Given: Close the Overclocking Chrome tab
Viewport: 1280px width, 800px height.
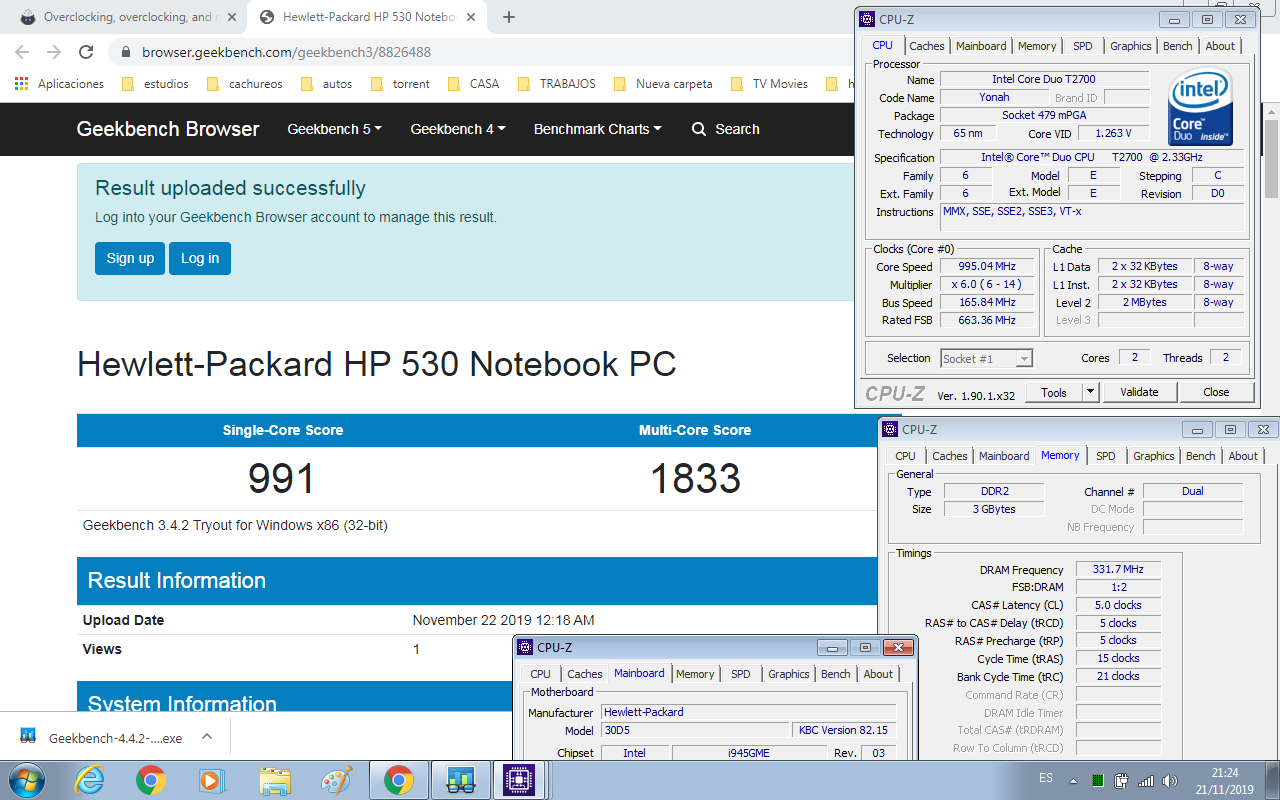Looking at the screenshot, I should (231, 17).
